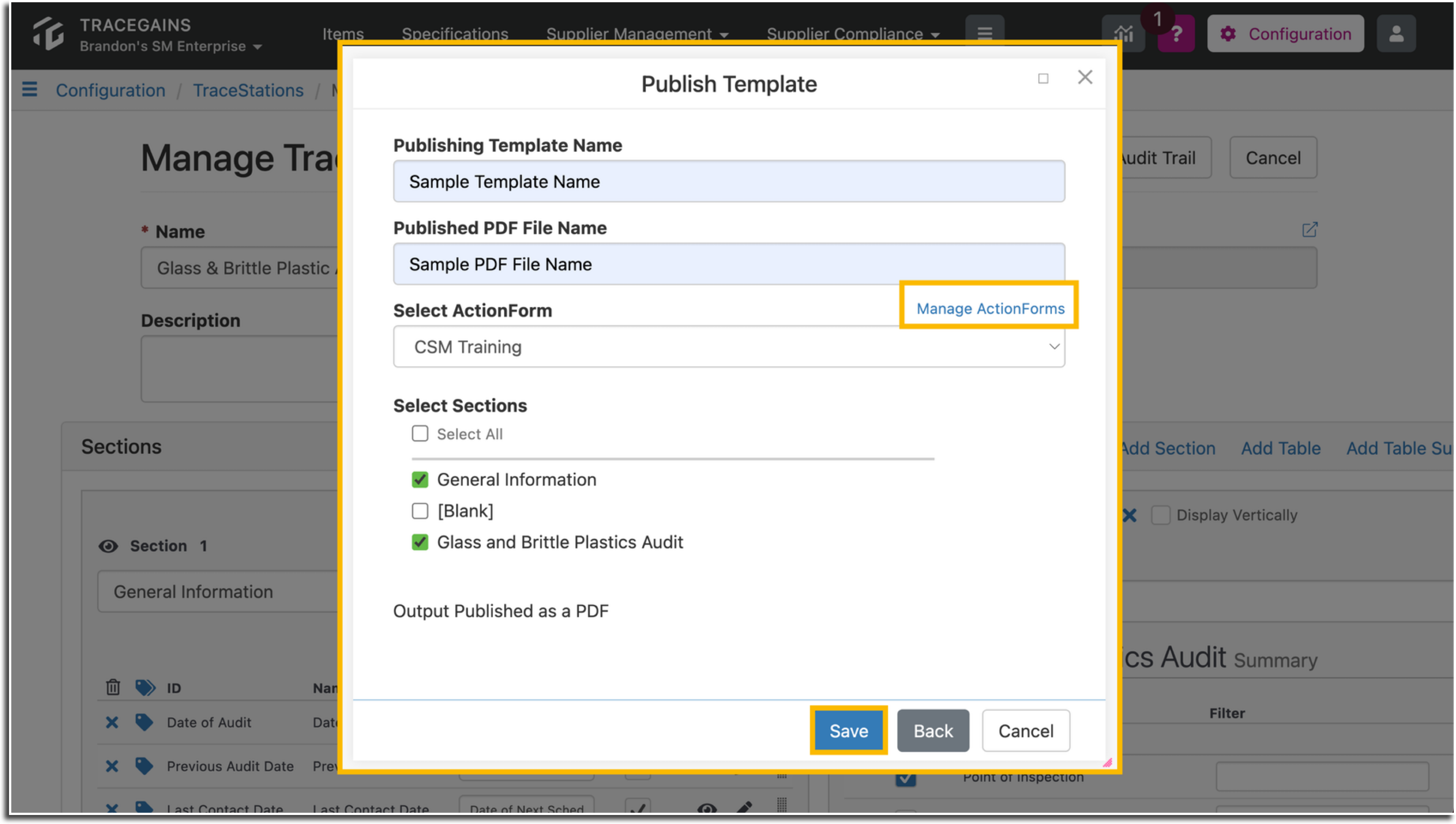Click the Back button in dialog
Viewport: 1456px width, 824px height.
933,730
